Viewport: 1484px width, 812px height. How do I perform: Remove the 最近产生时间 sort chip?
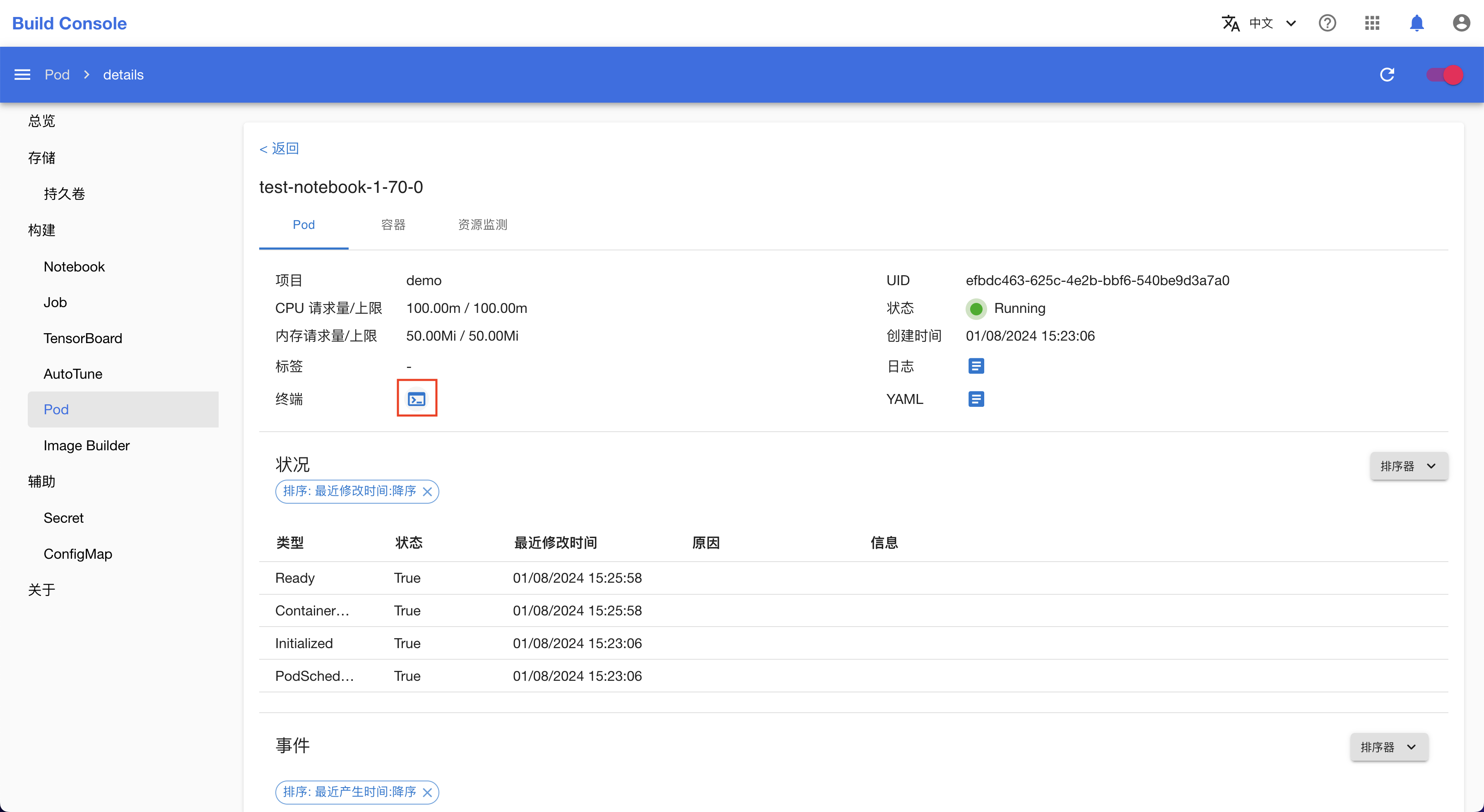pyautogui.click(x=427, y=793)
